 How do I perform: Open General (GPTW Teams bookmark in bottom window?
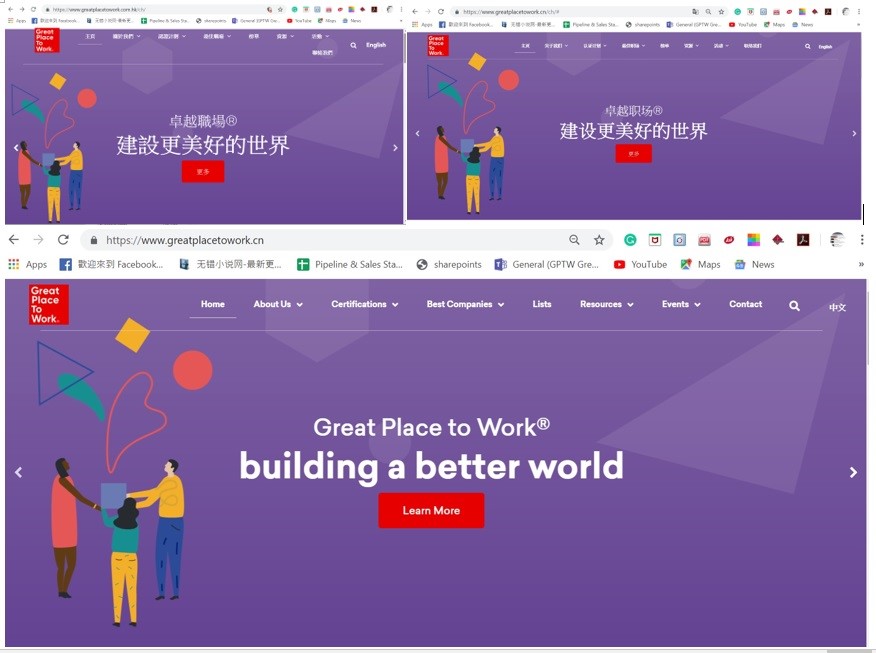click(546, 264)
